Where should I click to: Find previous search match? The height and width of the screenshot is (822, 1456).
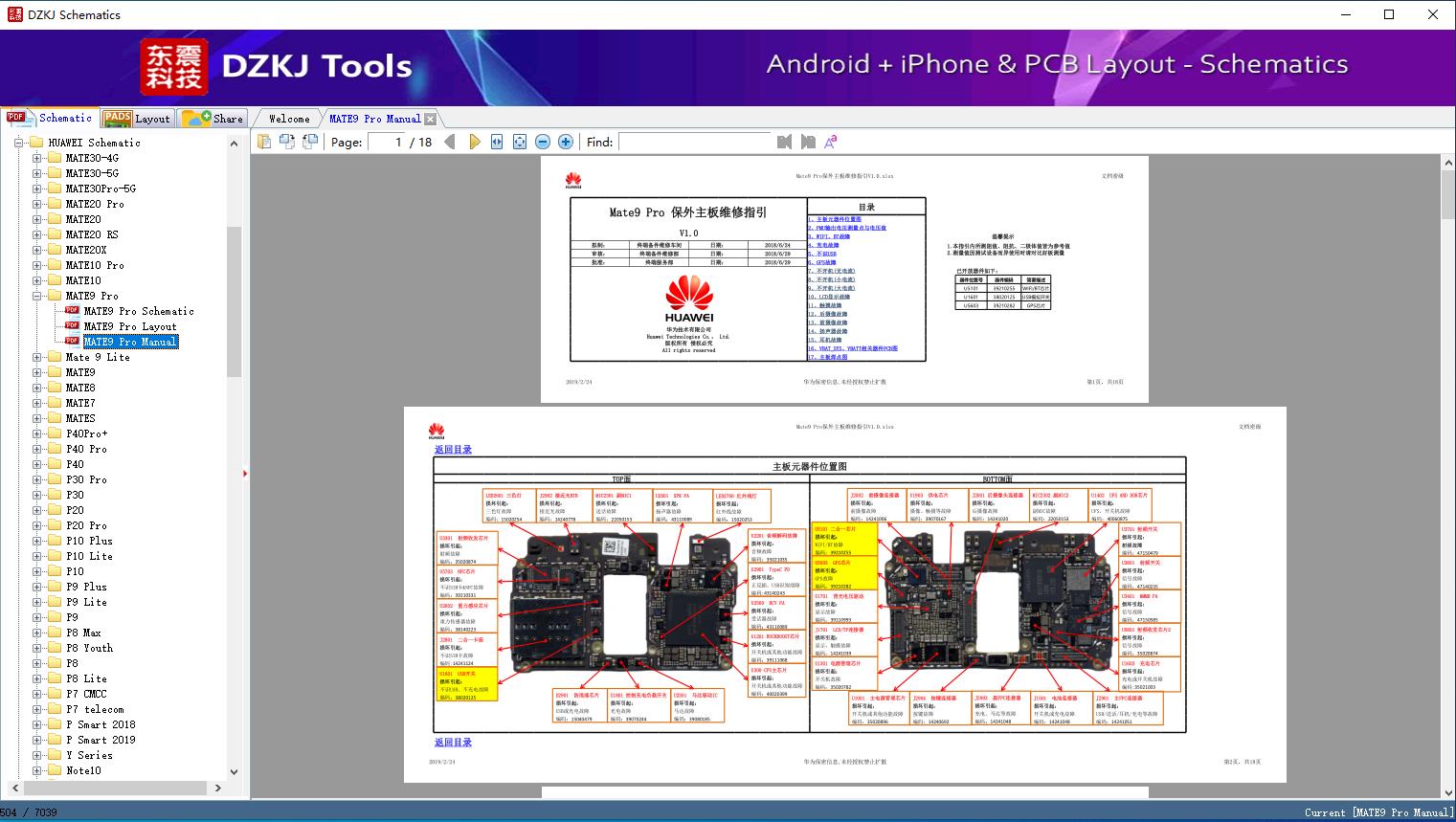click(x=785, y=142)
